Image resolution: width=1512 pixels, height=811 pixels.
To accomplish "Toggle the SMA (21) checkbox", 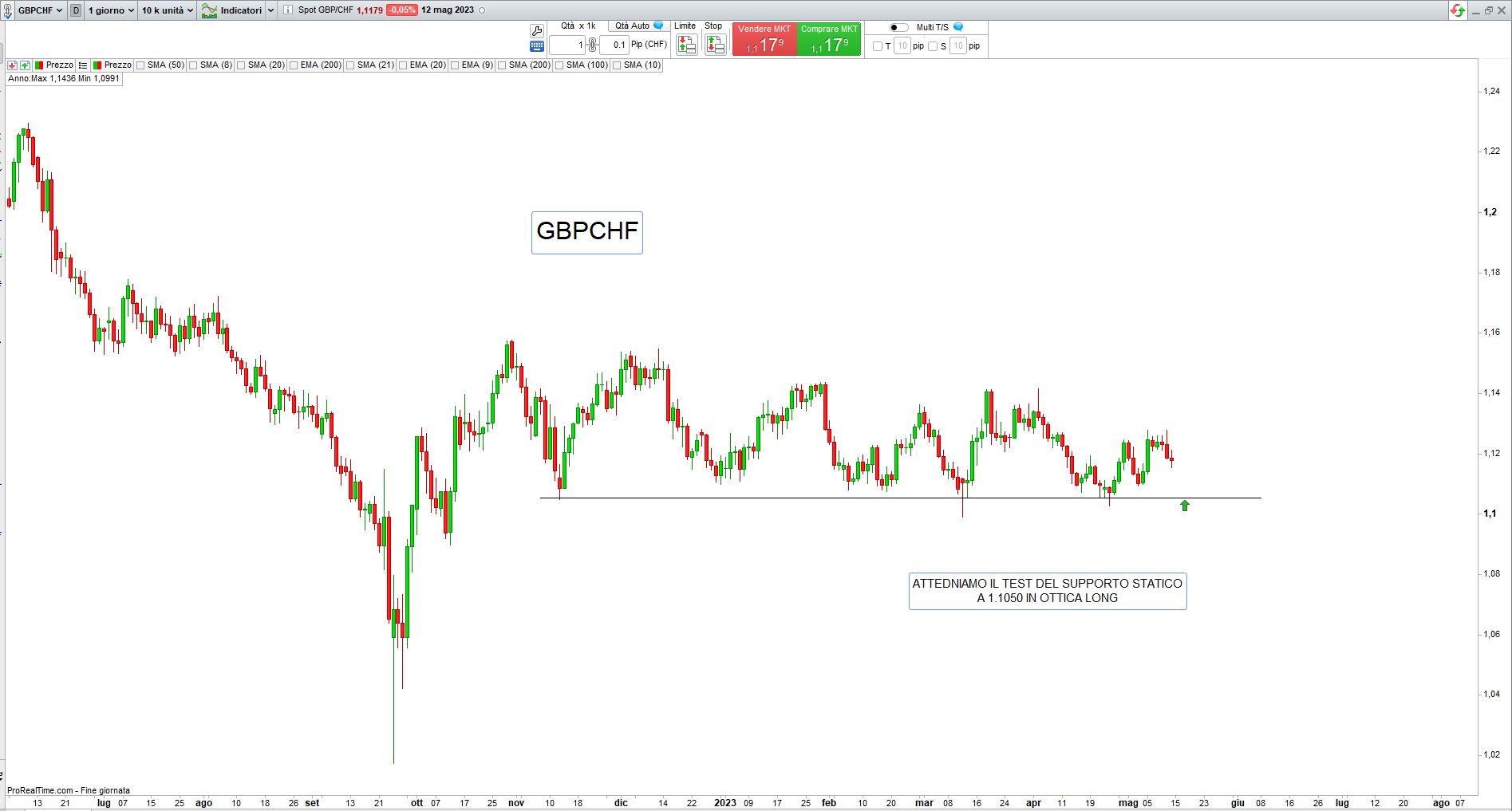I will click(350, 65).
